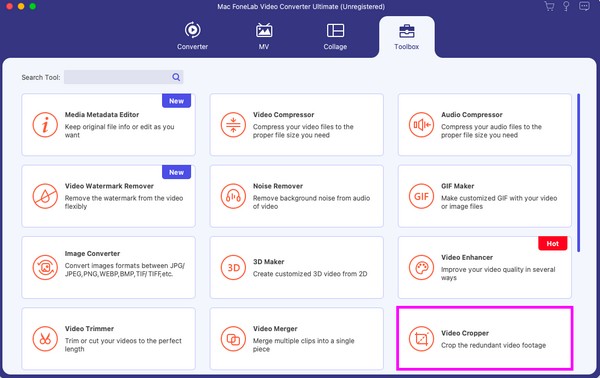Click "Improve your video quality" description
This screenshot has height=378, width=600.
point(498,274)
